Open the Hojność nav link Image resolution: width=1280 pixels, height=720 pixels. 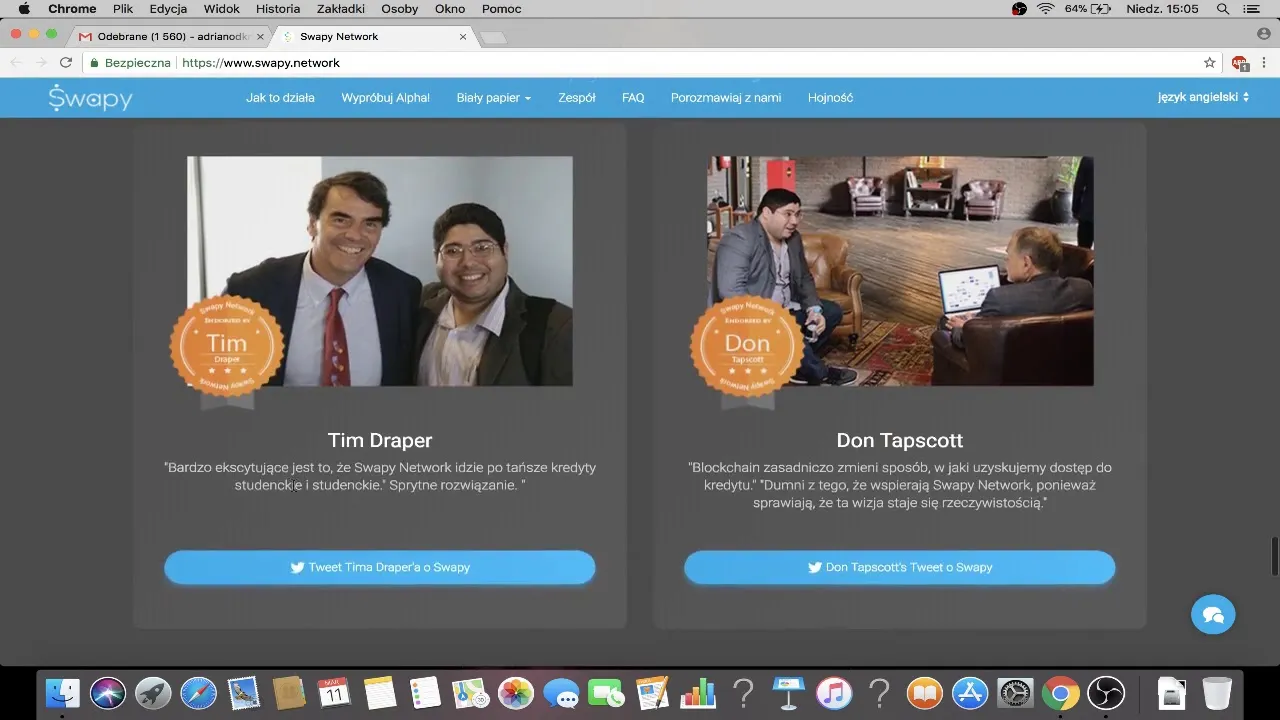[830, 98]
